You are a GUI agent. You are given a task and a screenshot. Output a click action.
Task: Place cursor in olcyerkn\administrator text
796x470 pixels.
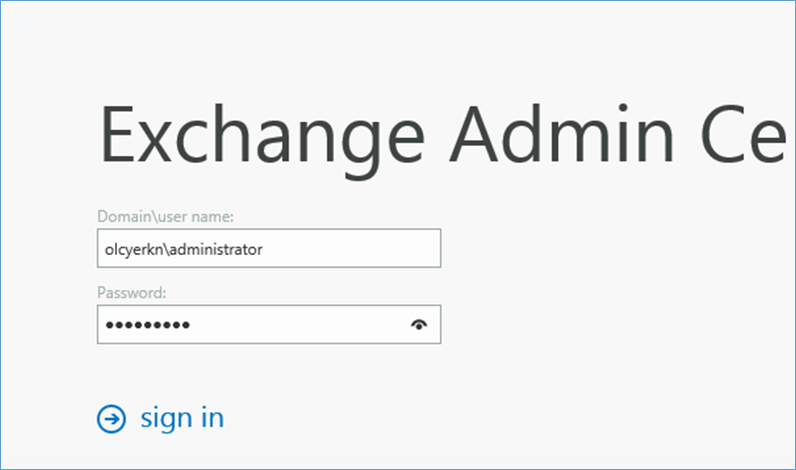184,249
